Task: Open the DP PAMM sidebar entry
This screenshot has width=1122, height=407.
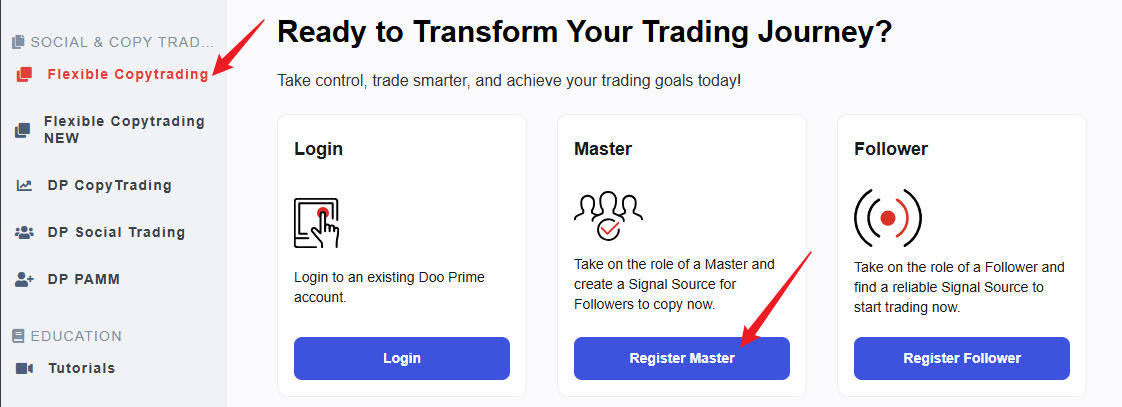Action: (x=68, y=280)
